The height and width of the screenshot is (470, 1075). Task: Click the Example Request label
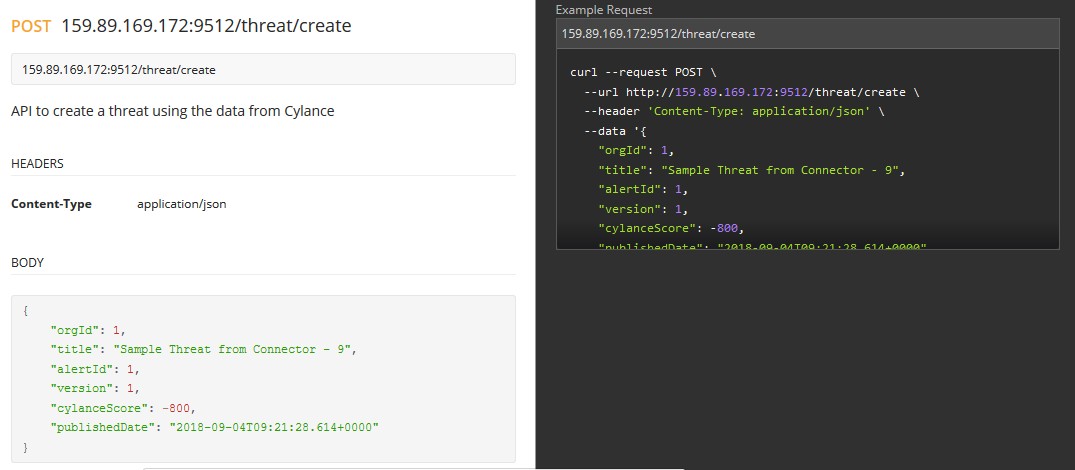(x=604, y=10)
